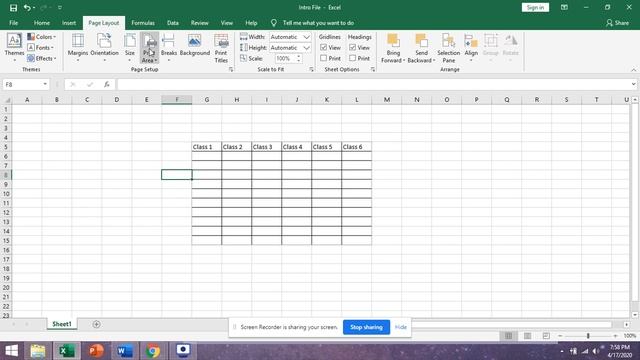Switch to the Review tab

coord(200,23)
